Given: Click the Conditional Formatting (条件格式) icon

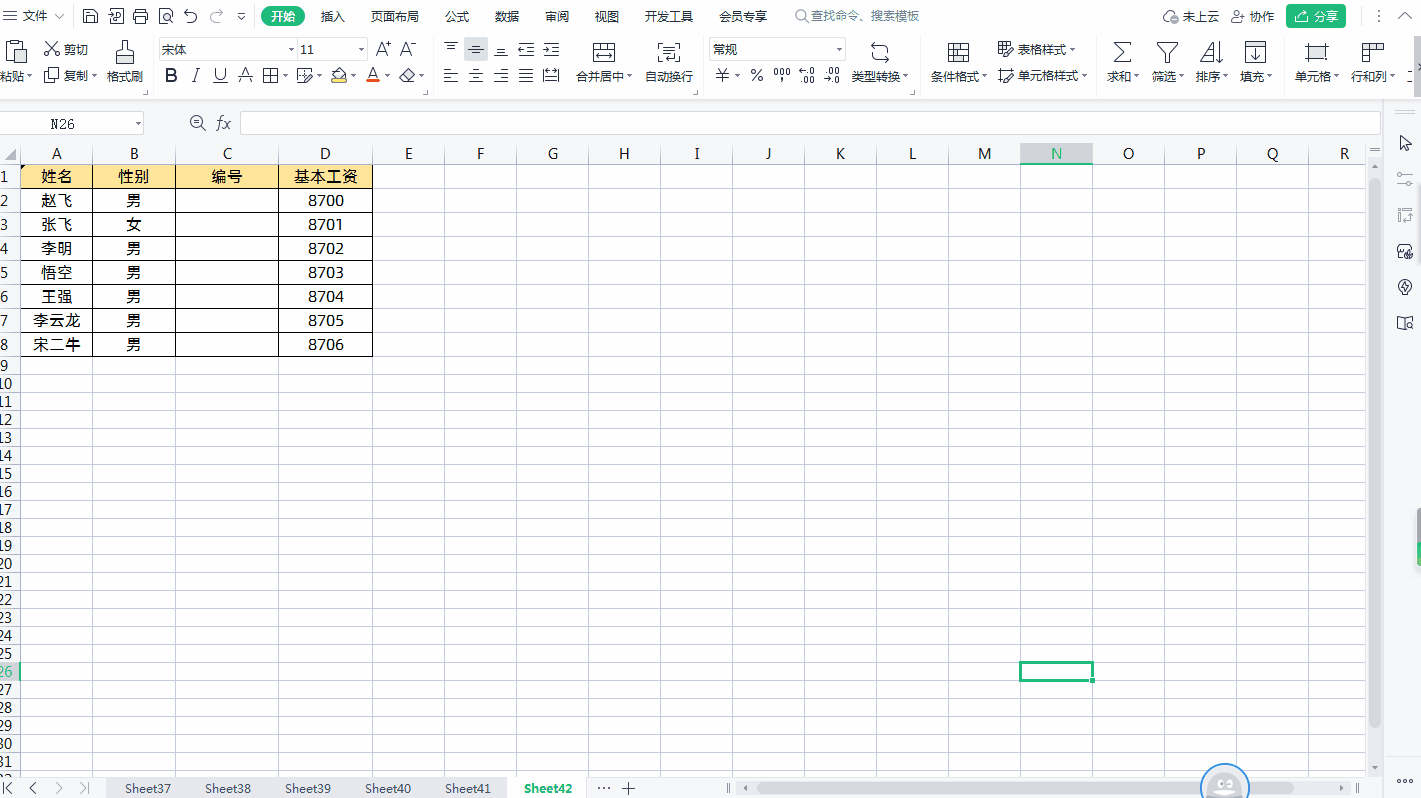Looking at the screenshot, I should pyautogui.click(x=958, y=52).
